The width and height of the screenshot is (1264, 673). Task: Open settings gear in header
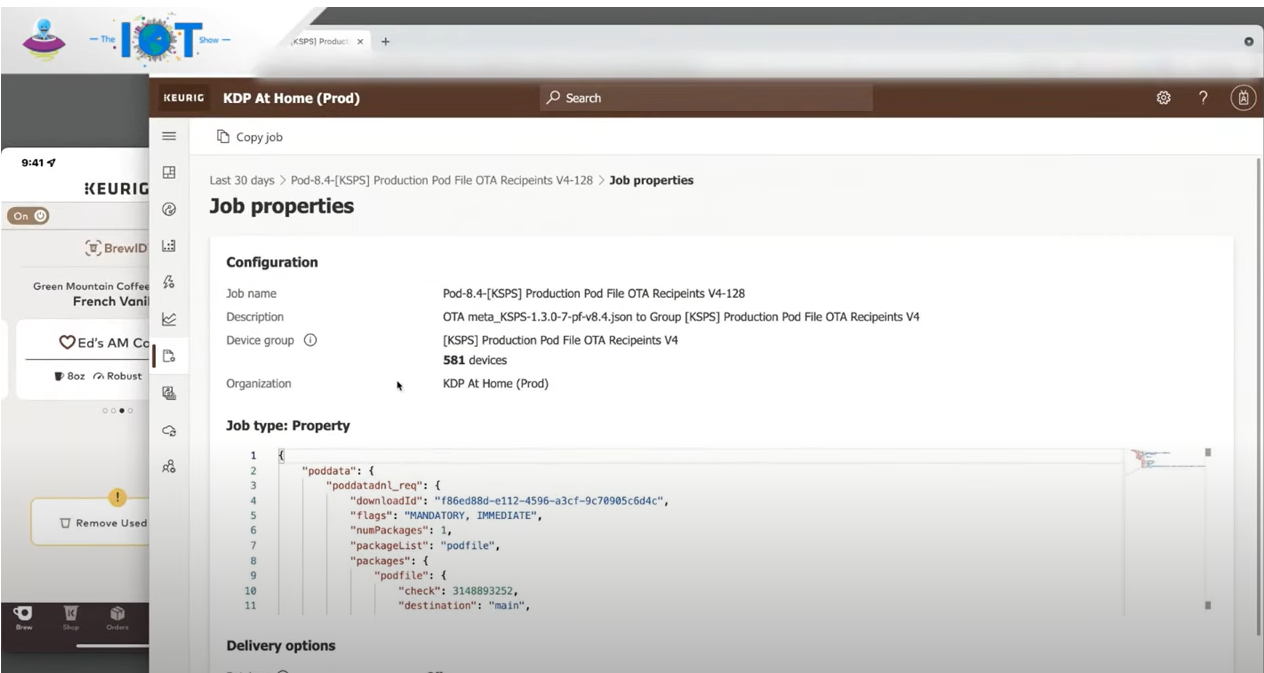tap(1164, 98)
